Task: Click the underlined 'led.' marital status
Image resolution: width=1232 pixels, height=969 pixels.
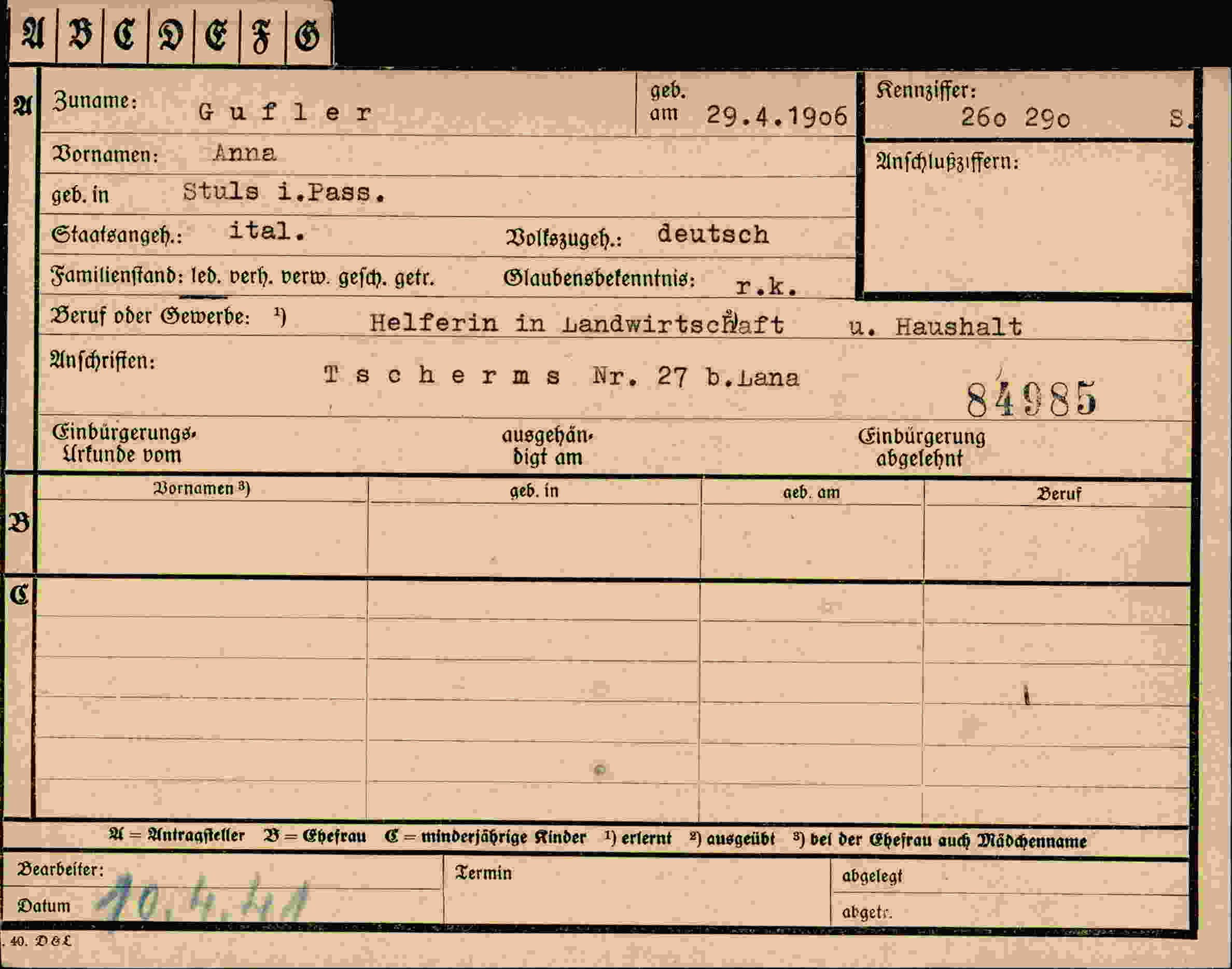Action: pyautogui.click(x=206, y=277)
